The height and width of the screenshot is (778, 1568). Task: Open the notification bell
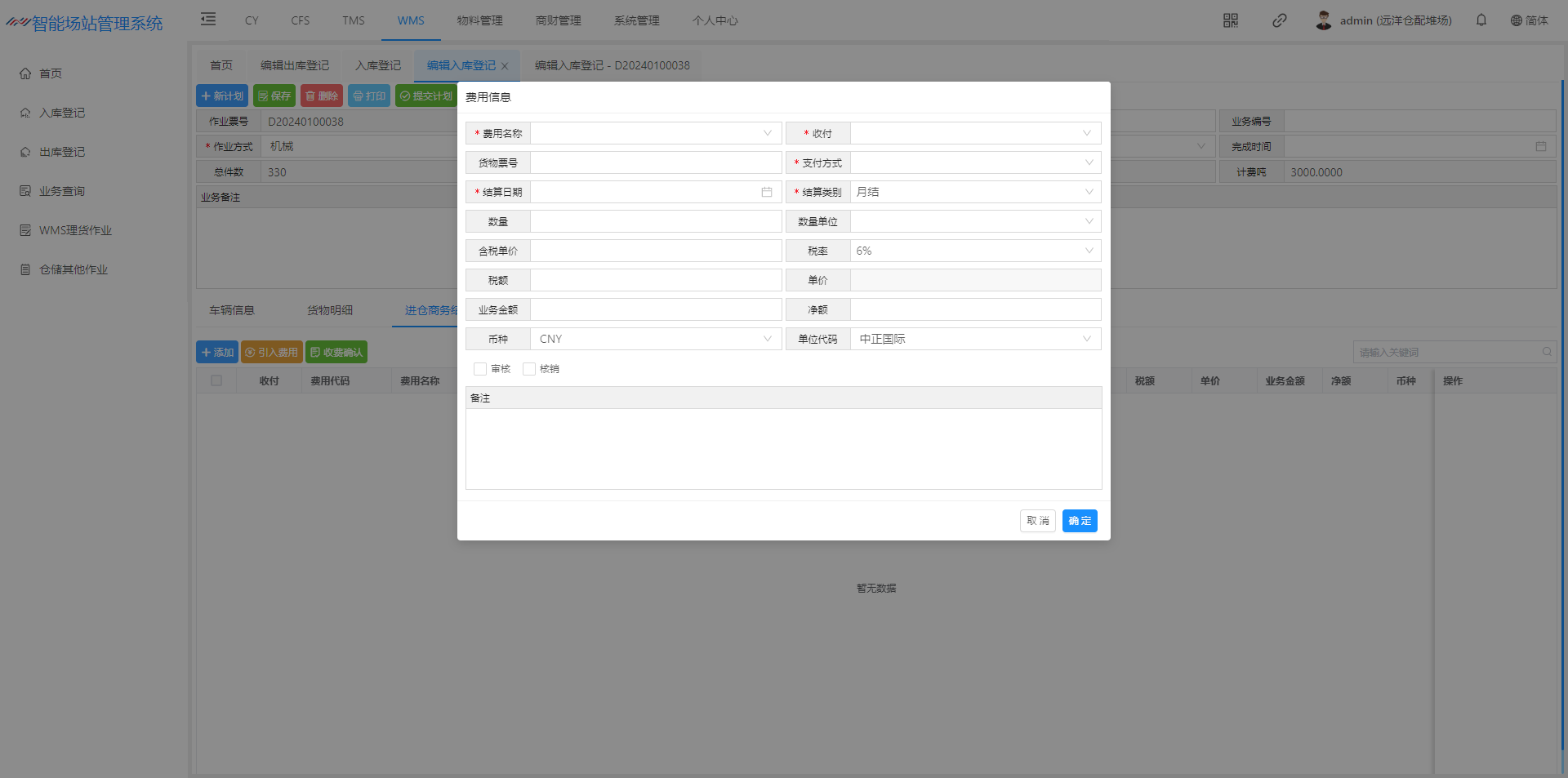(x=1481, y=20)
